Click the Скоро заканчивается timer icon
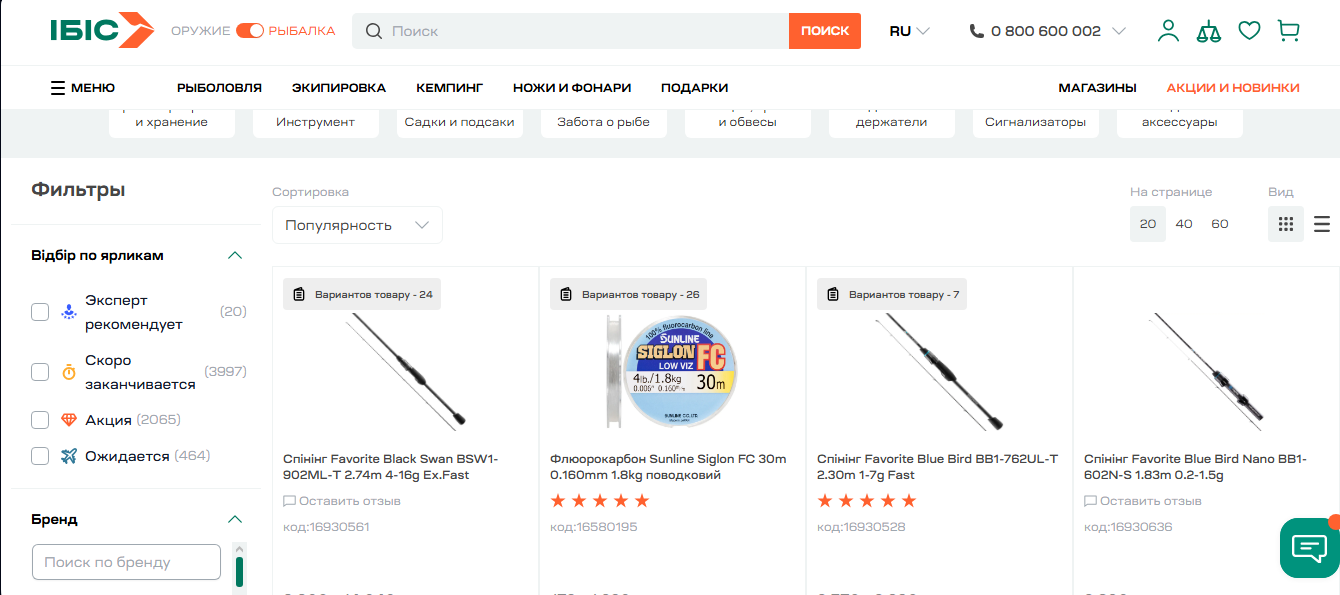 coord(69,372)
